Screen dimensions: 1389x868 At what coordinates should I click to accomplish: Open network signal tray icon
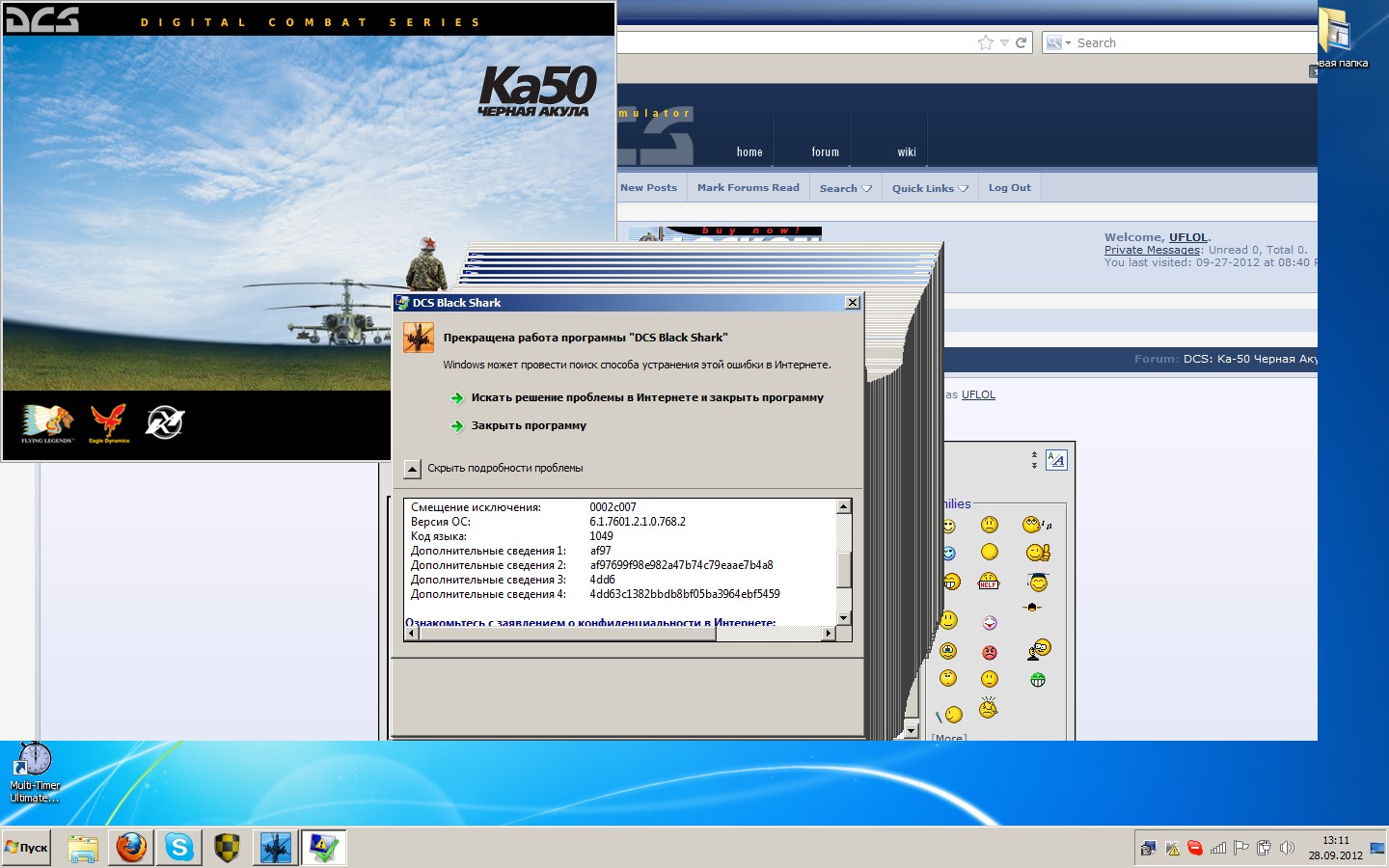click(x=1218, y=849)
